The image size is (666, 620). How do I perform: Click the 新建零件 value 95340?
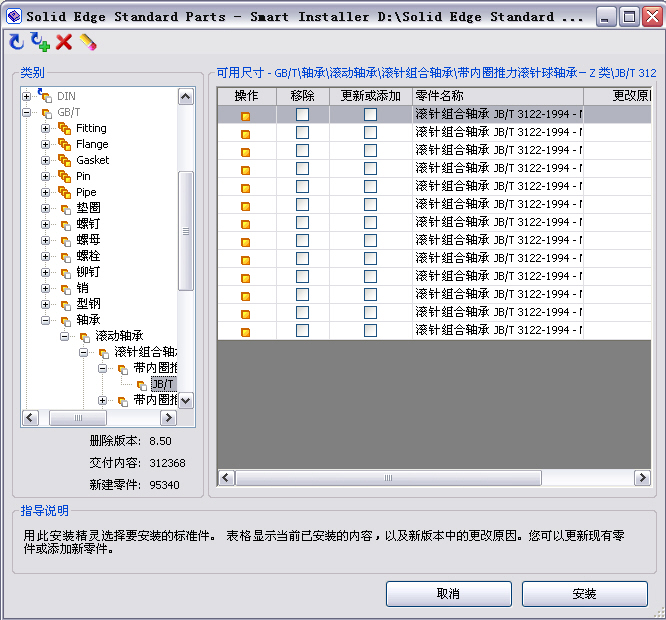[164, 485]
